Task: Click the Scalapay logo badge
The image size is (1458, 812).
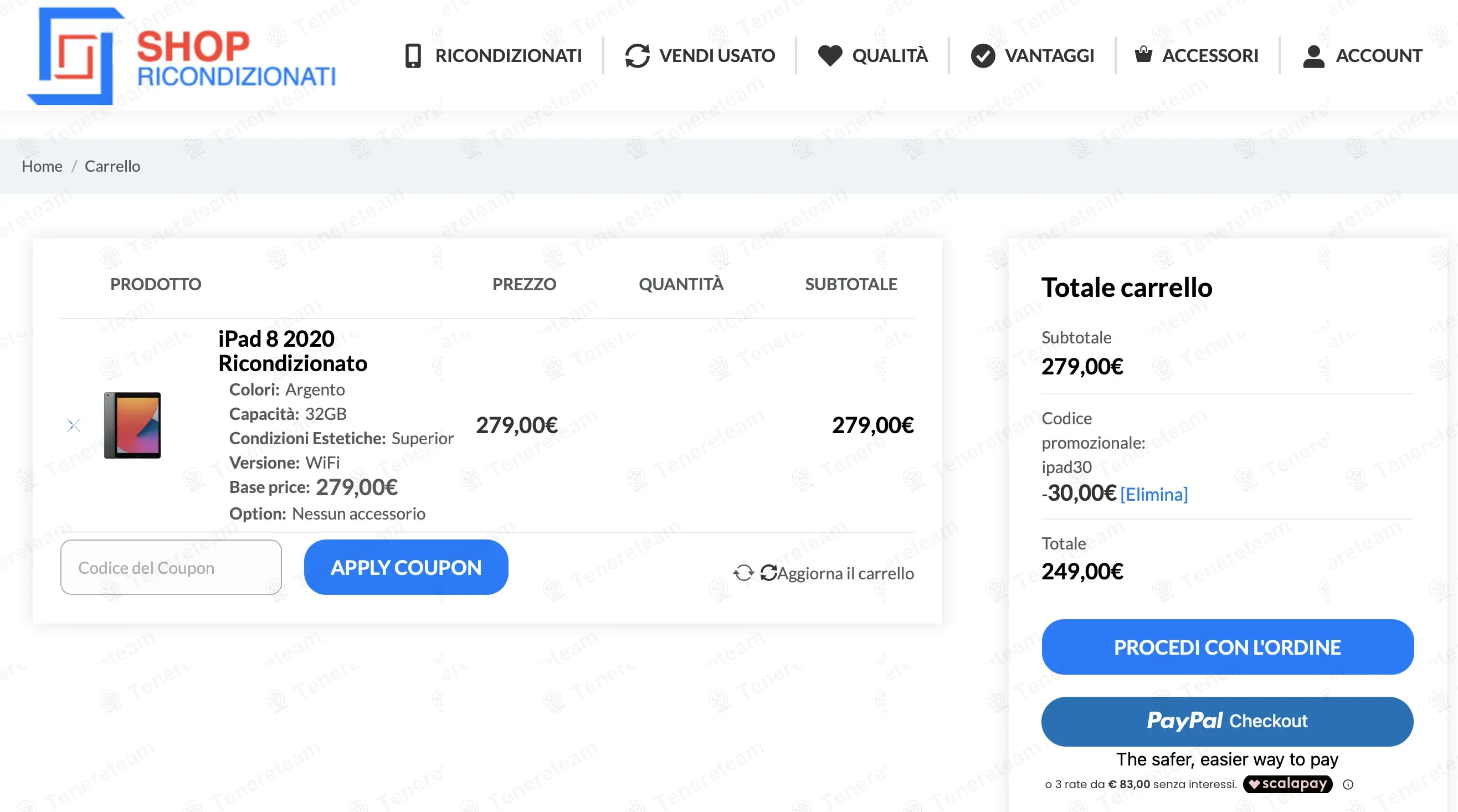Action: point(1287,784)
